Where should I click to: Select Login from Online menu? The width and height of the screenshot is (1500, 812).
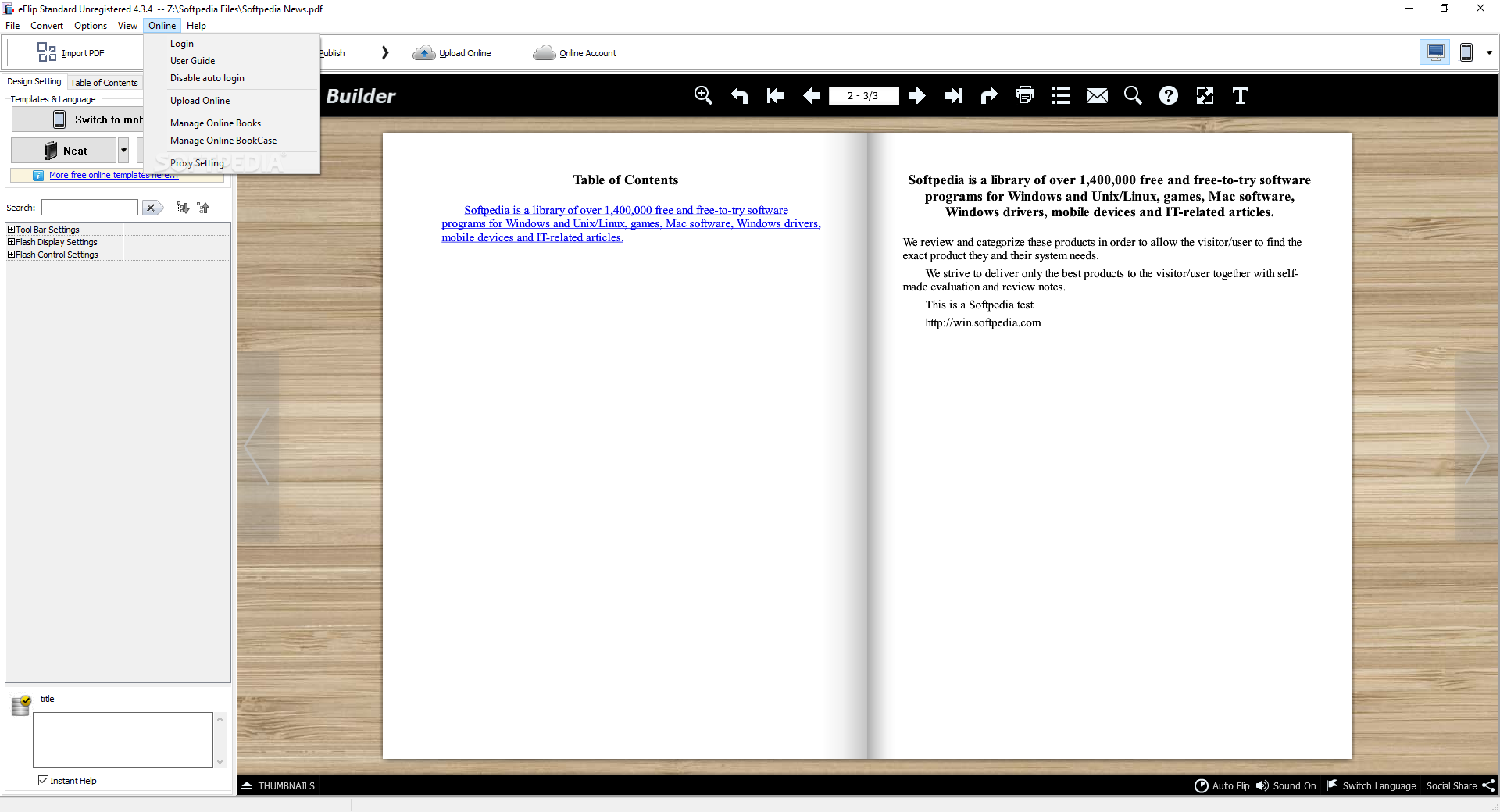tap(231, 44)
